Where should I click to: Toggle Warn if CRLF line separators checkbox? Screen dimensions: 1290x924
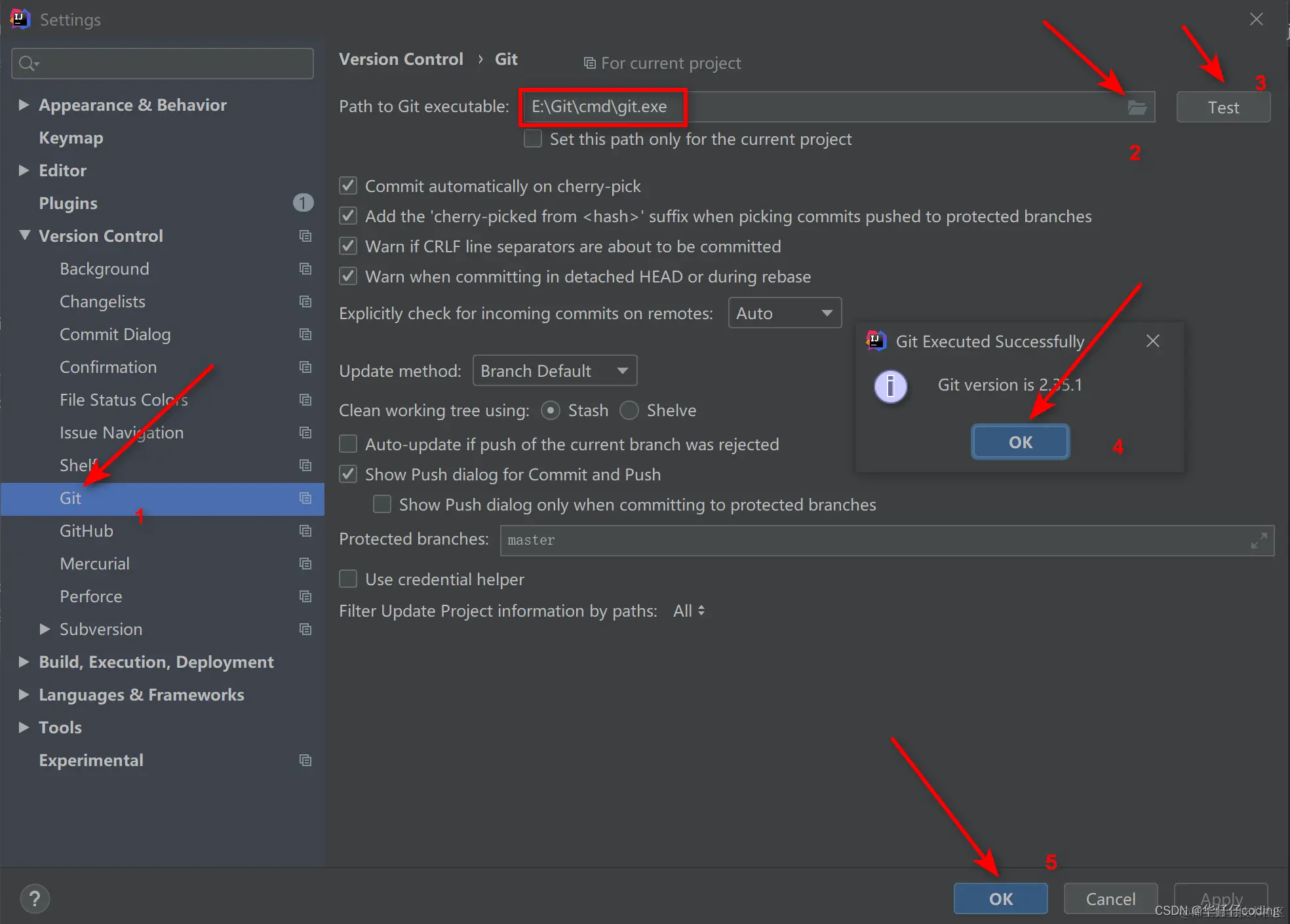(x=348, y=246)
